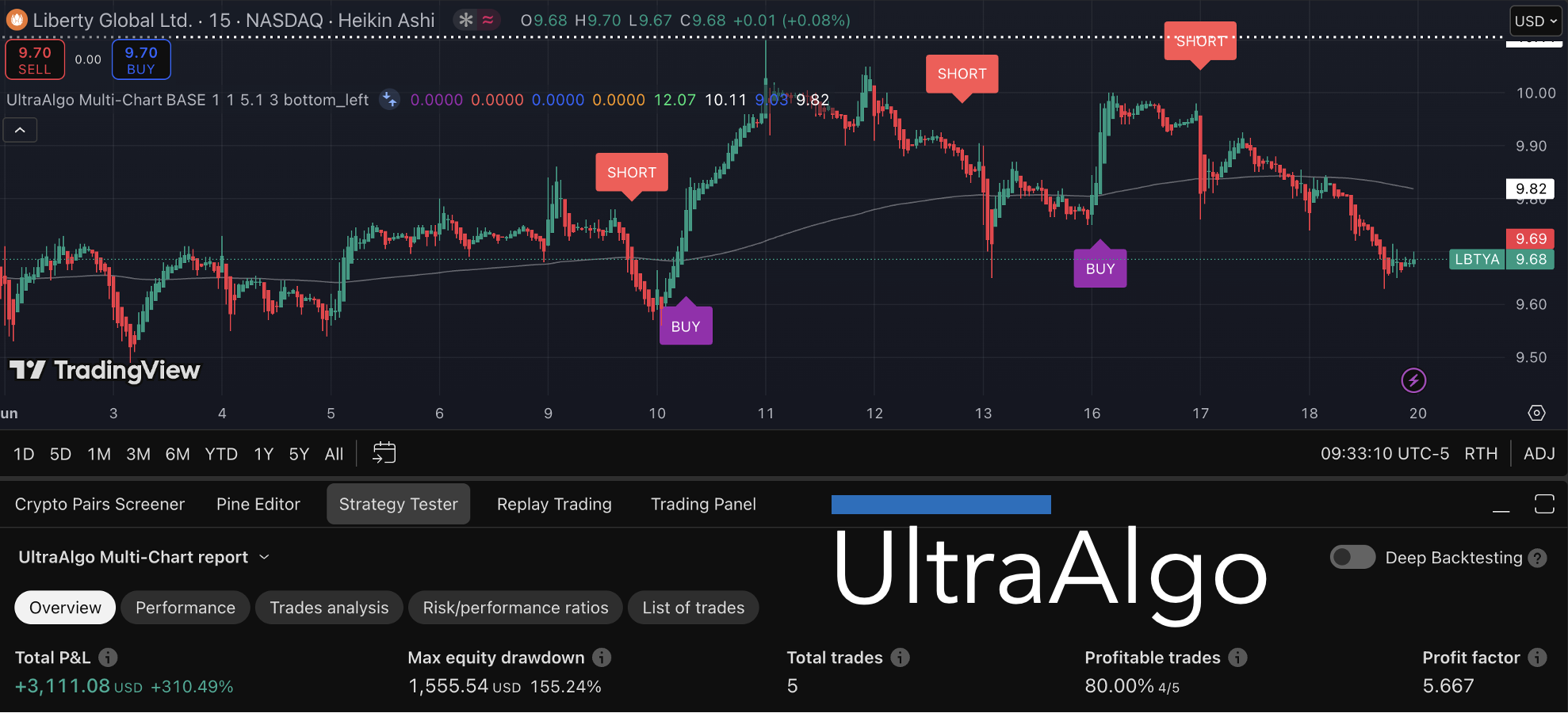Switch to the Performance report tab
The height and width of the screenshot is (713, 1568).
pos(185,608)
